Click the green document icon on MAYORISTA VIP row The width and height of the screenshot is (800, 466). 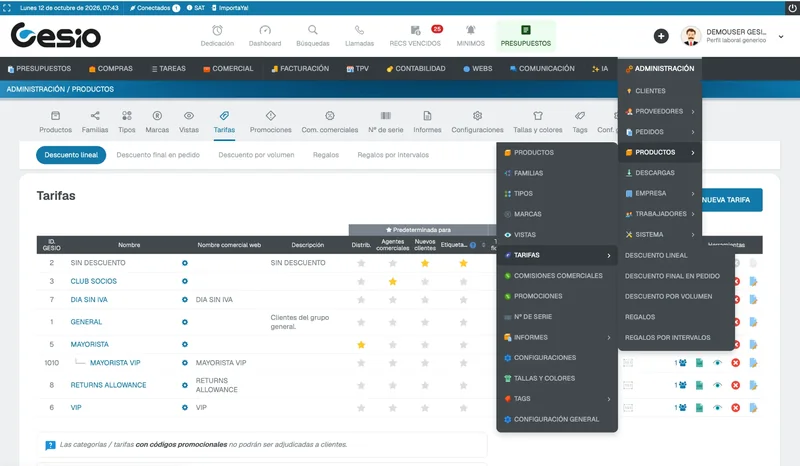[x=699, y=363]
